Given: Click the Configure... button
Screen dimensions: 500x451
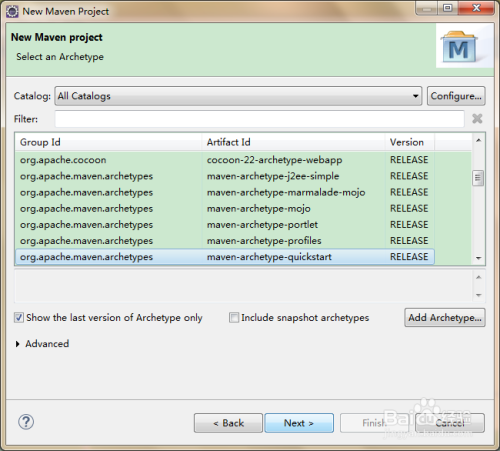Looking at the screenshot, I should coord(456,96).
